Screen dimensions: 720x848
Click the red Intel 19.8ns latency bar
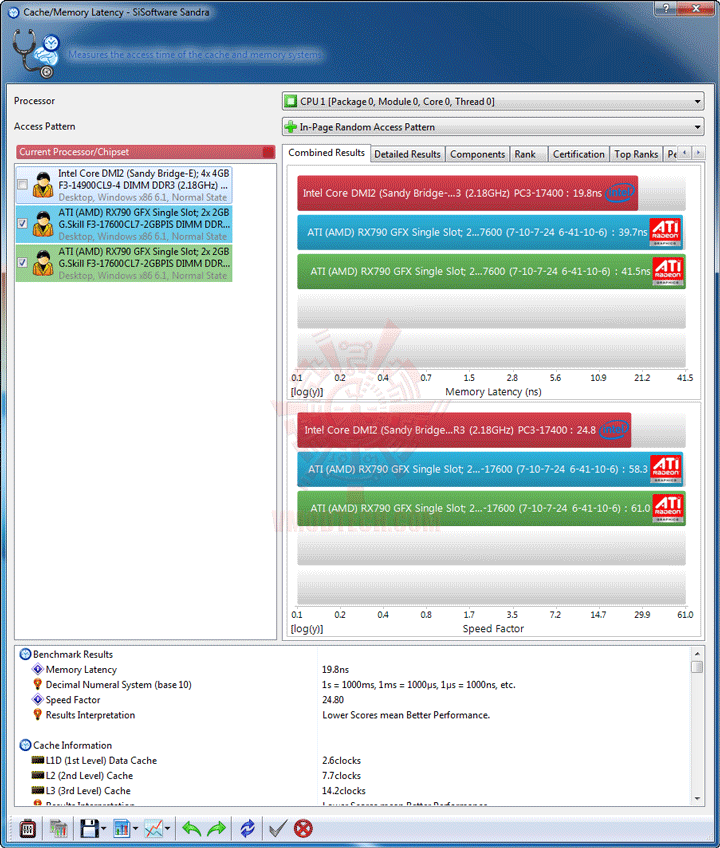(467, 193)
